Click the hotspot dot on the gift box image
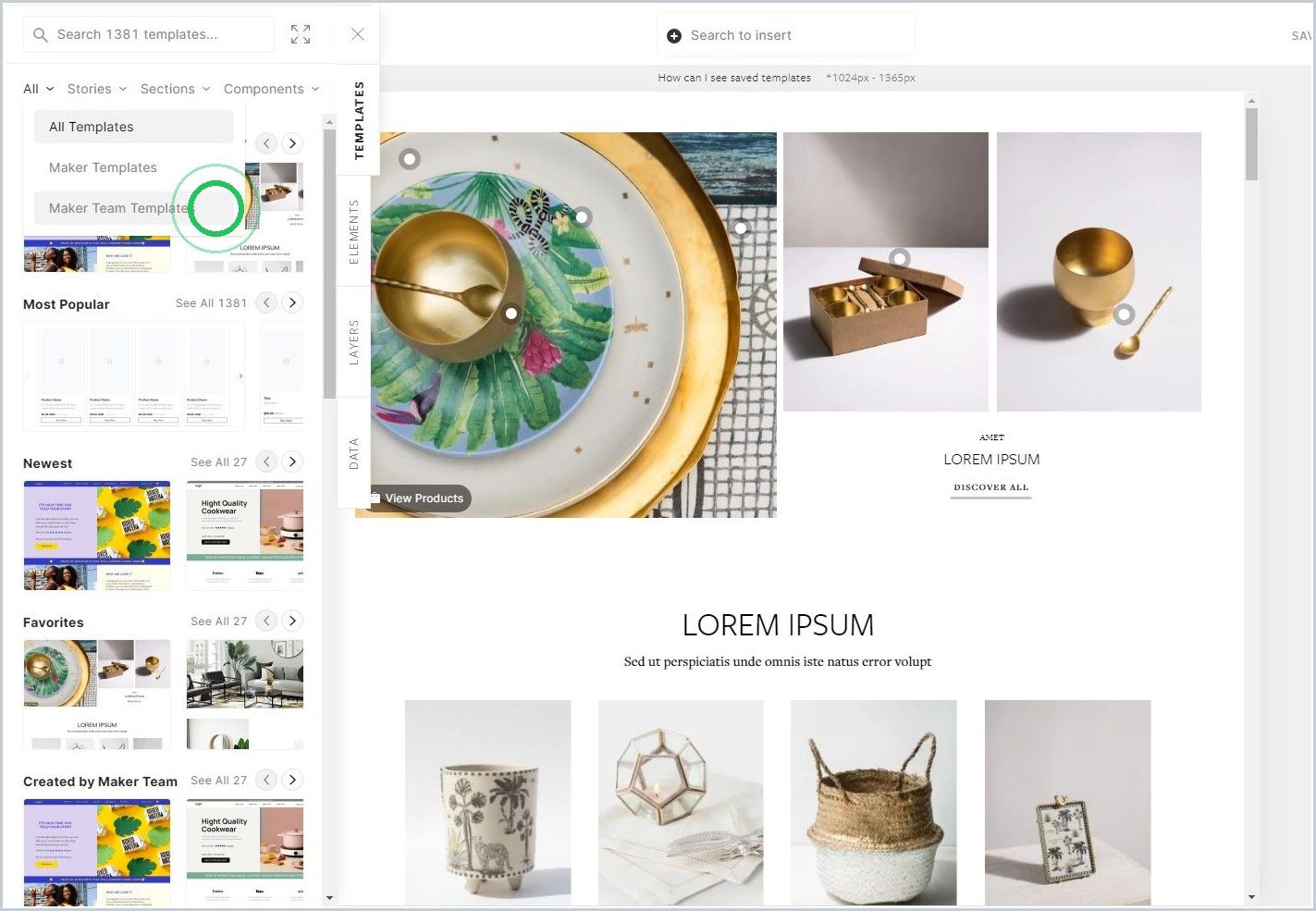Viewport: 1316px width, 911px height. tap(900, 258)
